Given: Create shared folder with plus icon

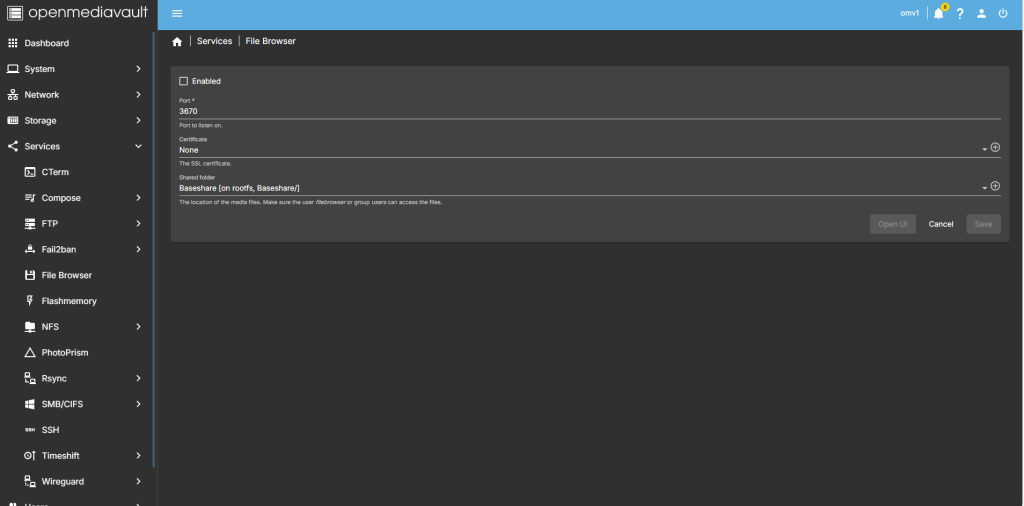Looking at the screenshot, I should tap(995, 186).
